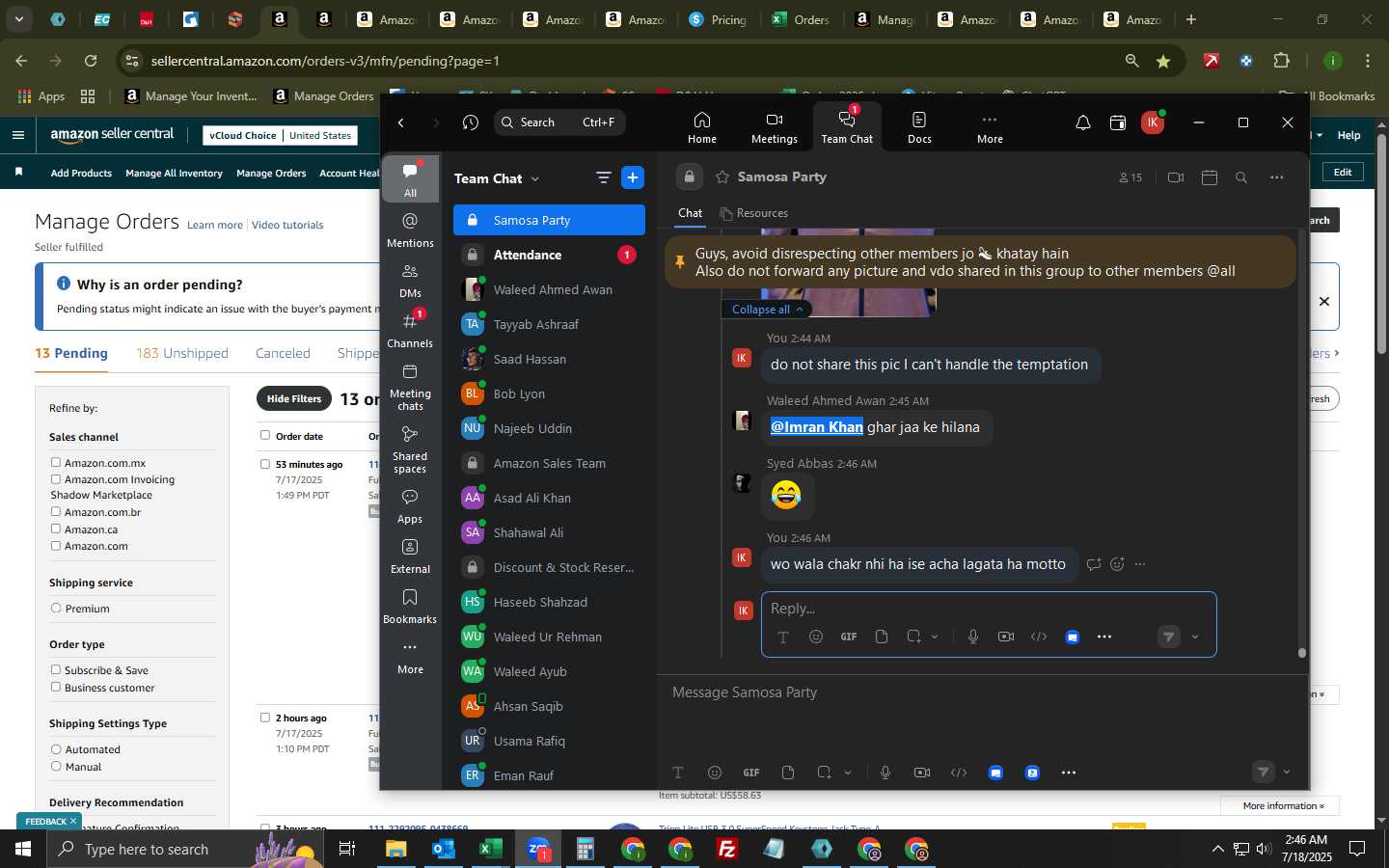The image size is (1389, 868).
Task: Open Canceled orders tab
Action: [x=283, y=353]
